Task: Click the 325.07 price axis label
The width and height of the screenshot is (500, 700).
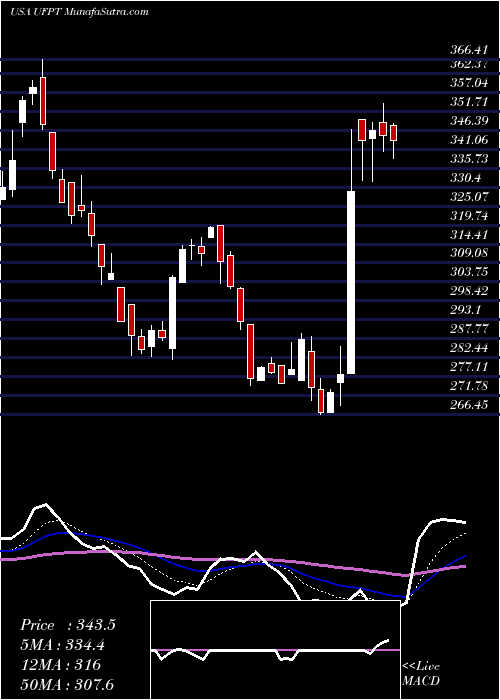Action: pyautogui.click(x=469, y=196)
